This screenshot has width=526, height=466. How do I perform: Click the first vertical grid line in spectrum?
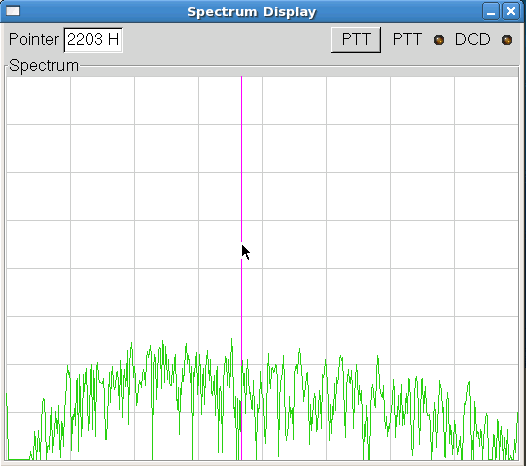(x=70, y=268)
